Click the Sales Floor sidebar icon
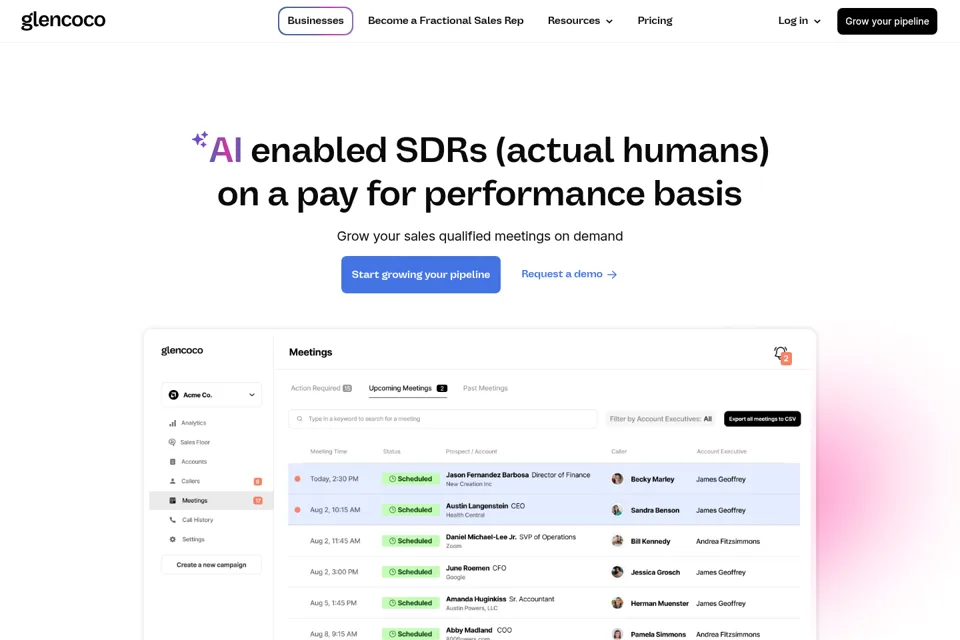This screenshot has width=960, height=640. pos(172,442)
